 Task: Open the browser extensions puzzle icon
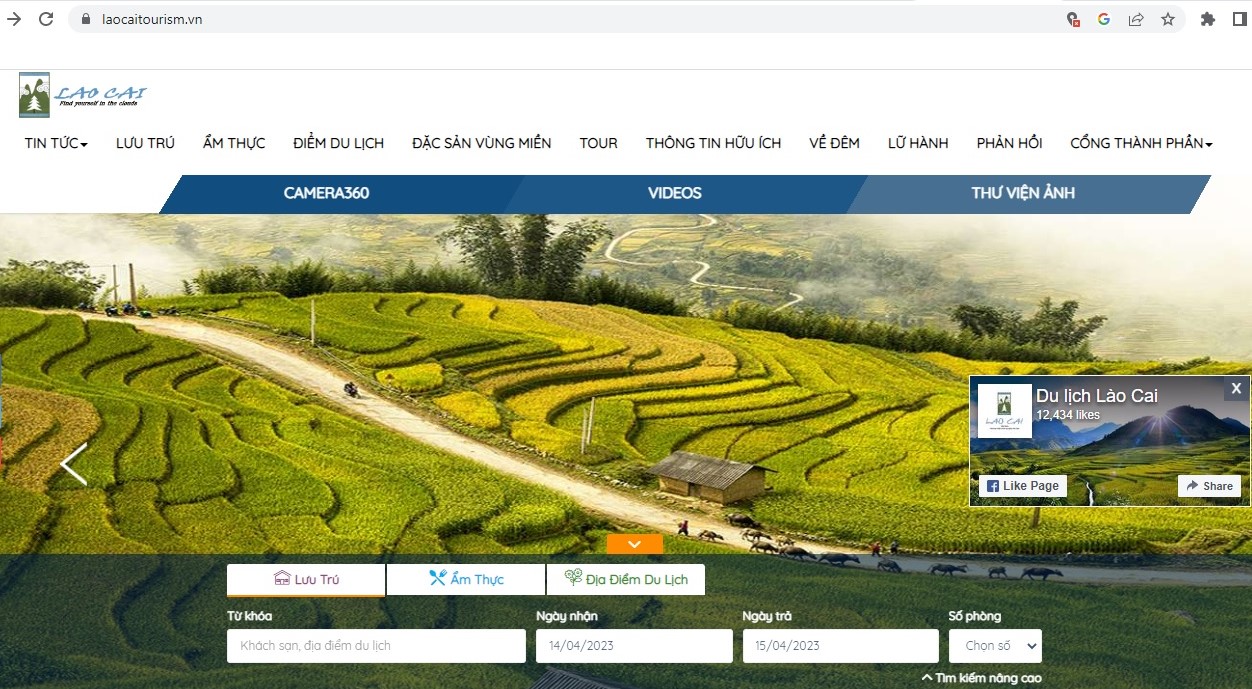pos(1207,18)
